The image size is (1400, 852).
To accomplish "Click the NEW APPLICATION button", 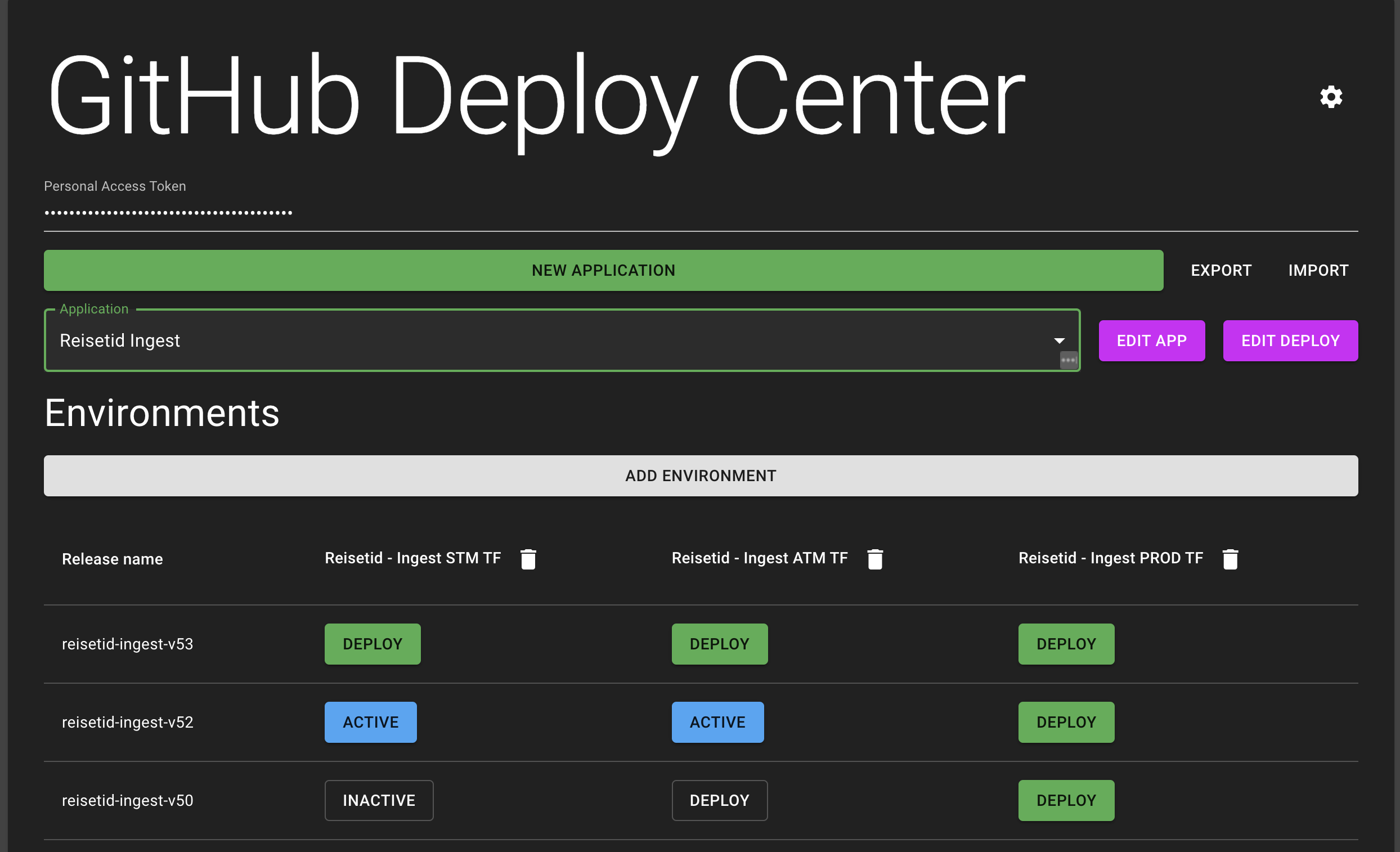I will [x=603, y=271].
